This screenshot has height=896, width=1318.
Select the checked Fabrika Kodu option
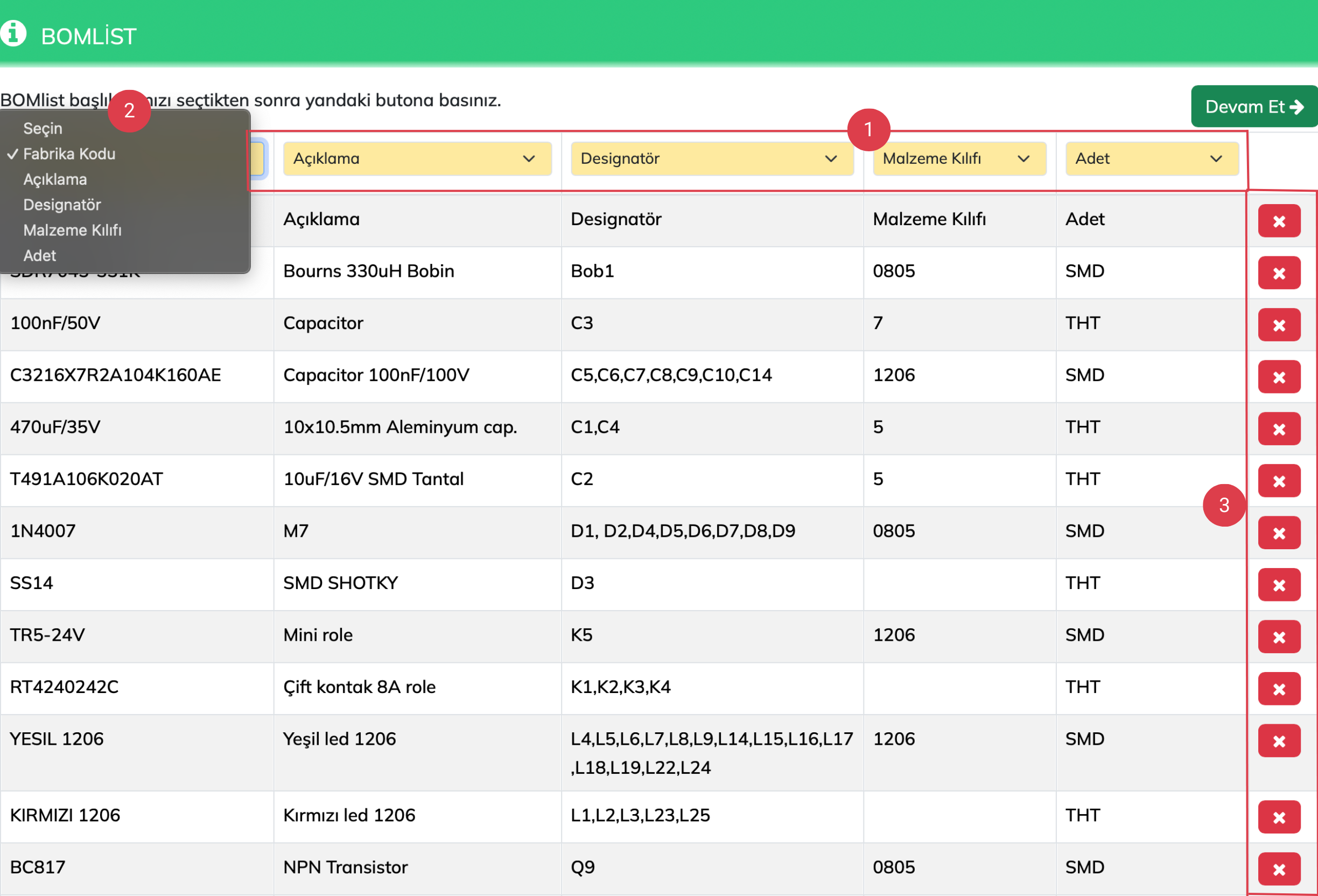pyautogui.click(x=68, y=154)
